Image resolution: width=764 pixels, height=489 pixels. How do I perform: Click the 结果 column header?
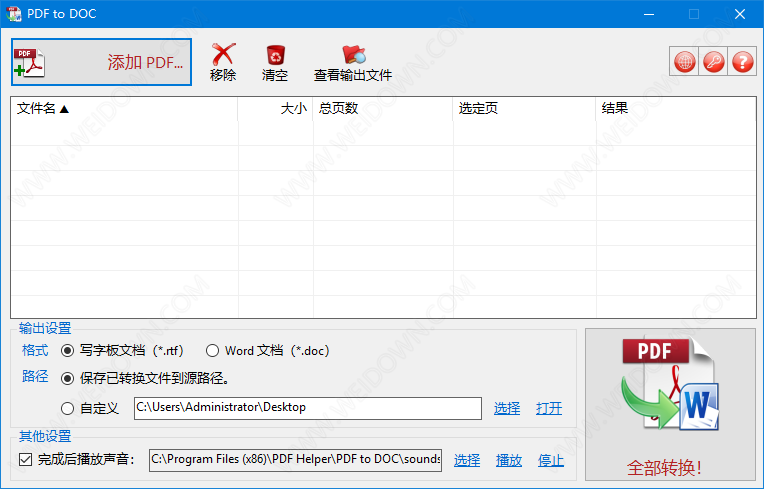point(676,108)
